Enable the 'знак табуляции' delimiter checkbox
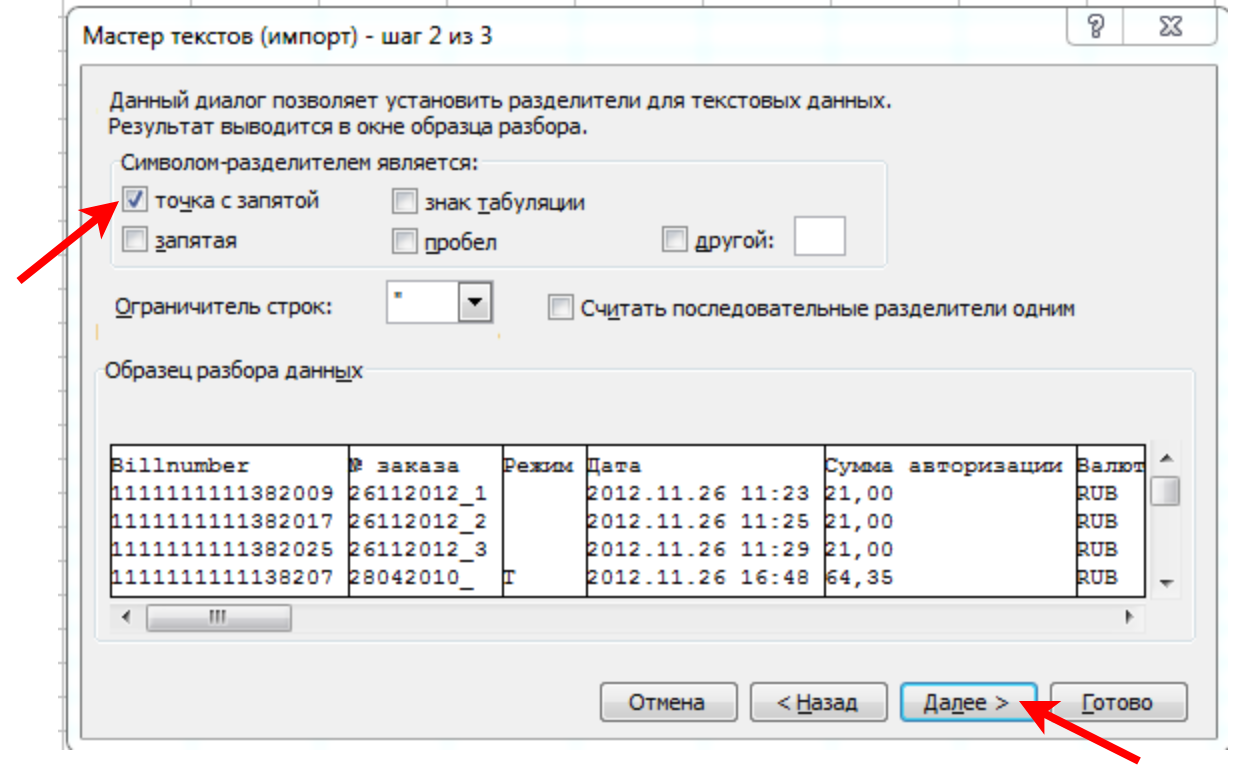1234x782 pixels. click(404, 202)
